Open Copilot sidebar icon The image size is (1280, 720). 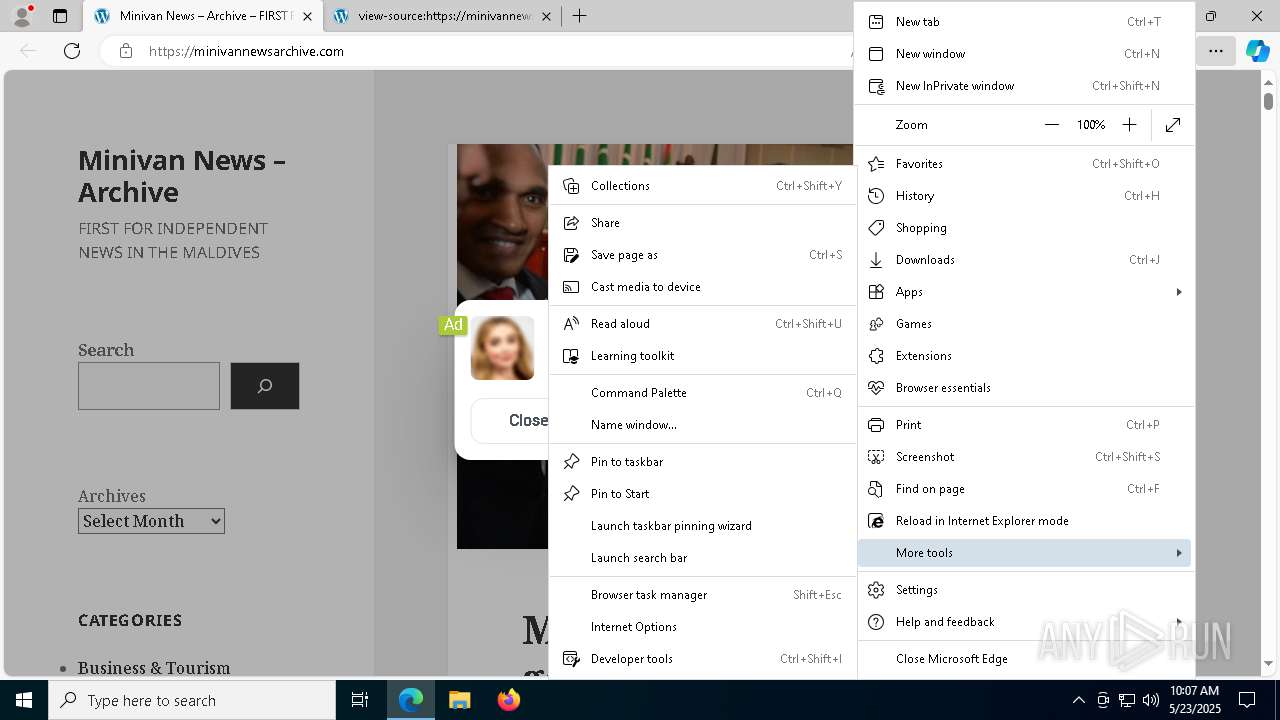[1257, 51]
